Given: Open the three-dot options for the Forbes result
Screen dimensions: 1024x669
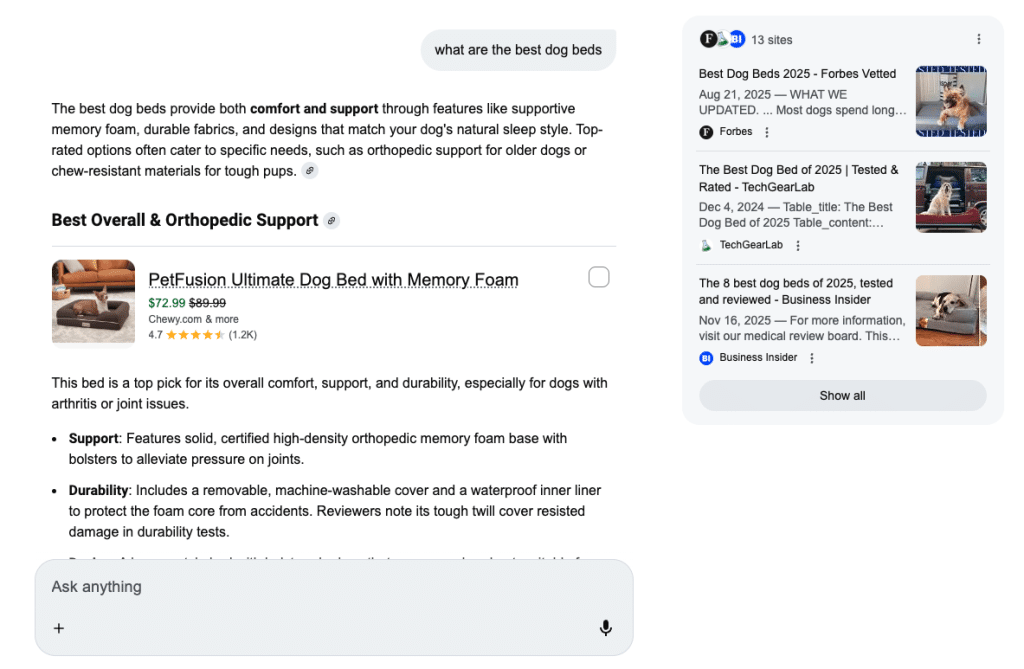Looking at the screenshot, I should point(765,131).
